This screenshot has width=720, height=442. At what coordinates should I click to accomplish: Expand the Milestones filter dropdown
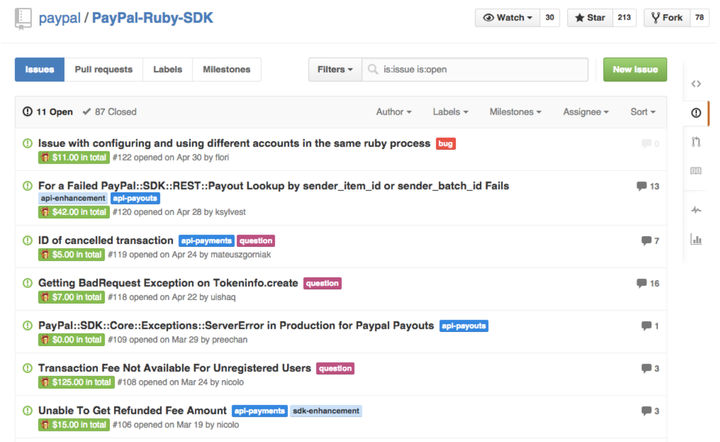515,112
